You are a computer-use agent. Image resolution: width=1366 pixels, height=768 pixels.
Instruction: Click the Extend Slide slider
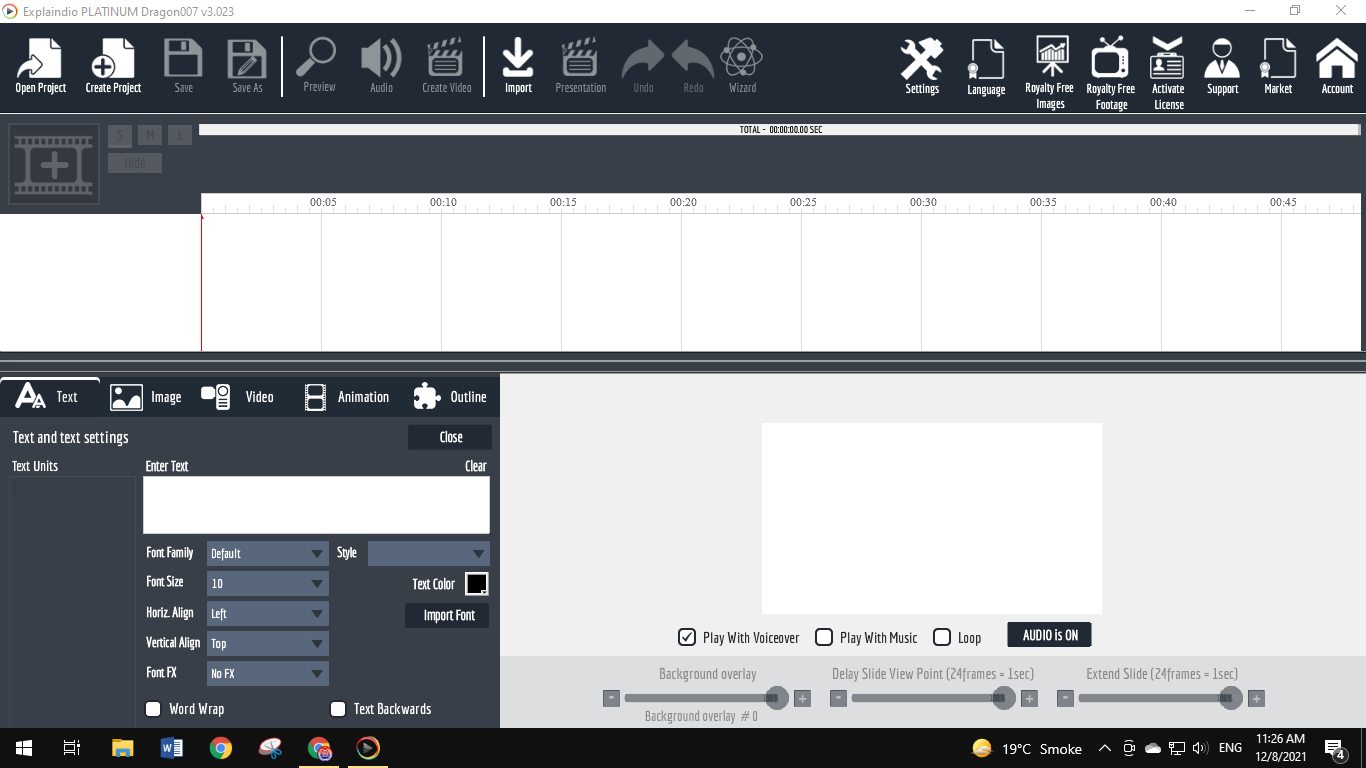tap(1160, 698)
